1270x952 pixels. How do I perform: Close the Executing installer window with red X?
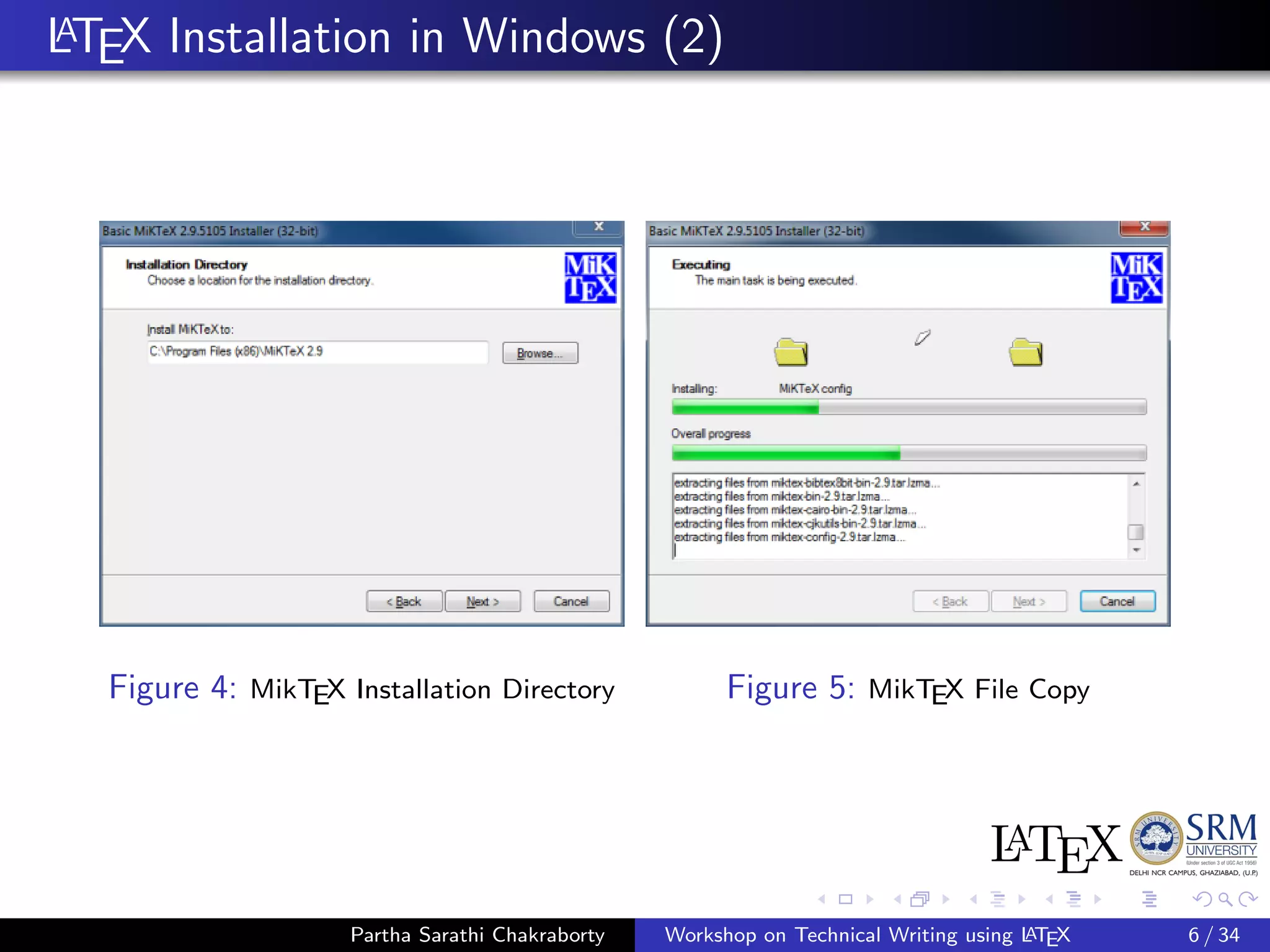pyautogui.click(x=1145, y=227)
